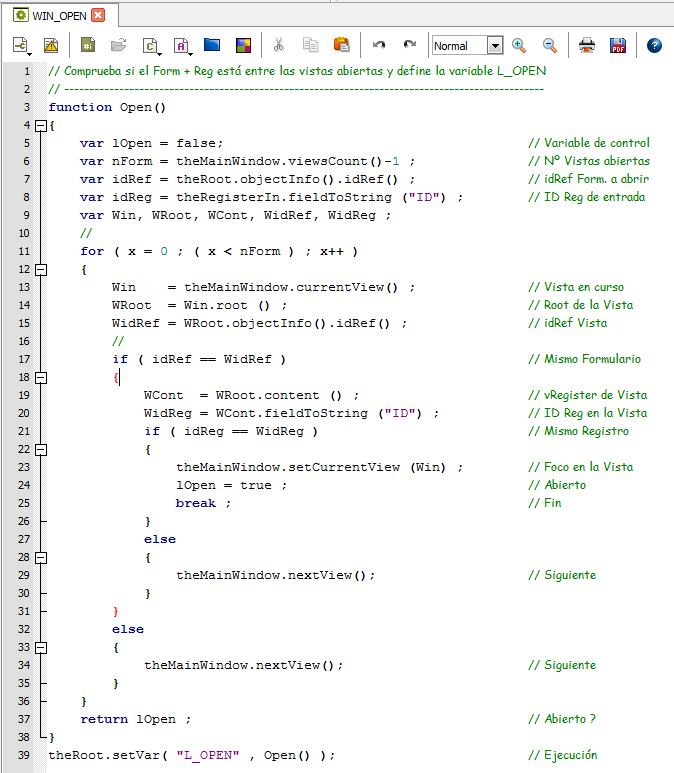Click 'if ( idReg == WidReg )' line
Viewport: 674px width, 773px height.
pos(231,431)
